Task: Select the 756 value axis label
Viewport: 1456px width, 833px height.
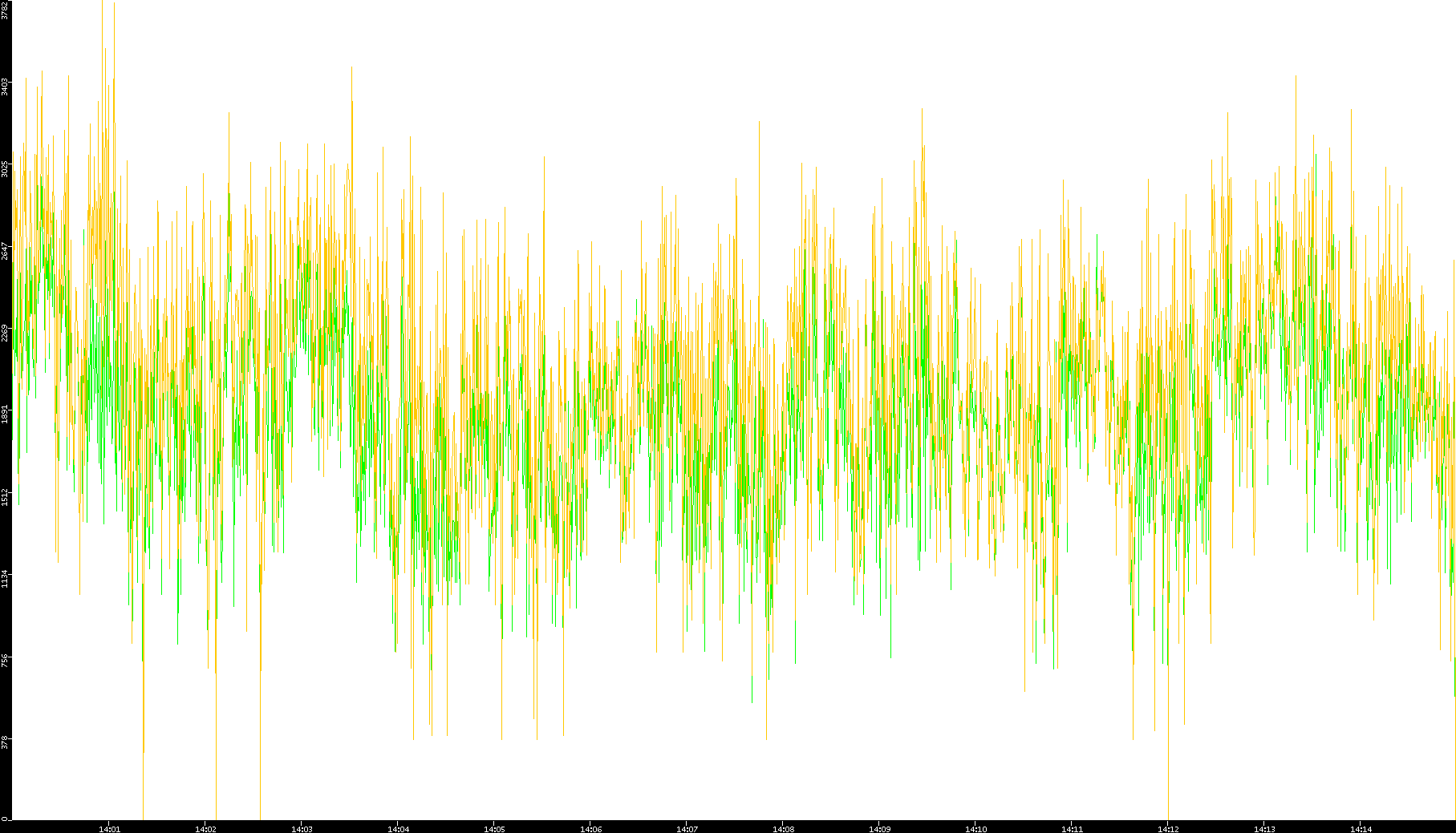Action: [x=5, y=661]
